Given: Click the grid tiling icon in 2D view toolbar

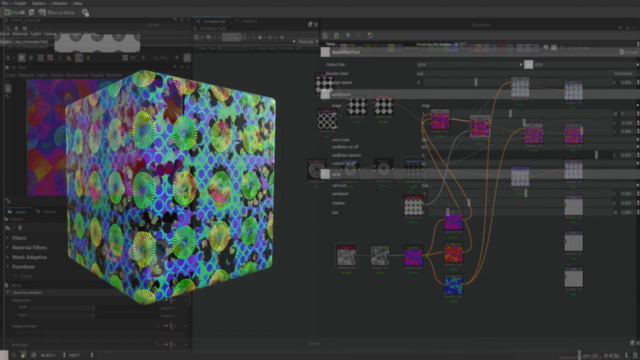Looking at the screenshot, I should 40,58.
